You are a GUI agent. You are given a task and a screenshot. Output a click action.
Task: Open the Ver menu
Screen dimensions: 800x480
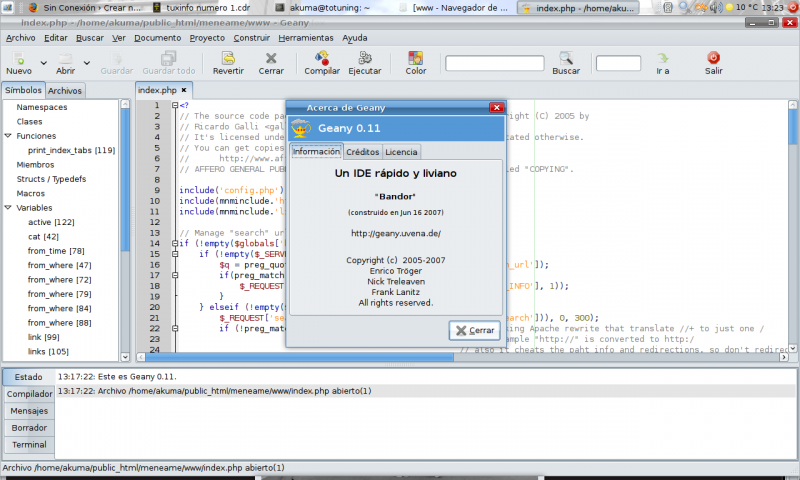119,38
